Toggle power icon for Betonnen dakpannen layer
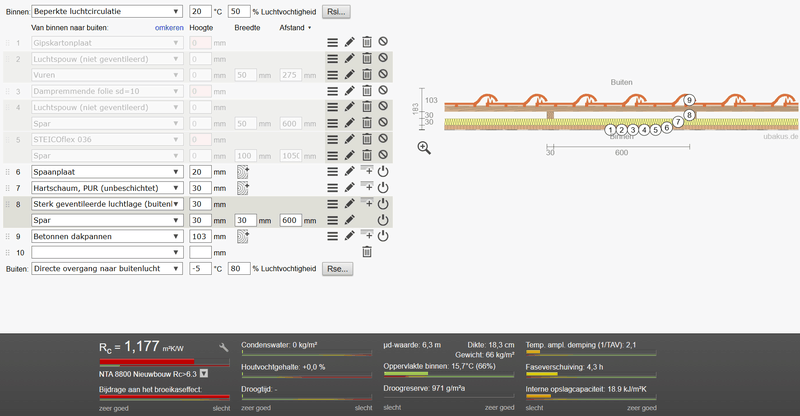Viewport: 800px width, 416px height. (383, 236)
